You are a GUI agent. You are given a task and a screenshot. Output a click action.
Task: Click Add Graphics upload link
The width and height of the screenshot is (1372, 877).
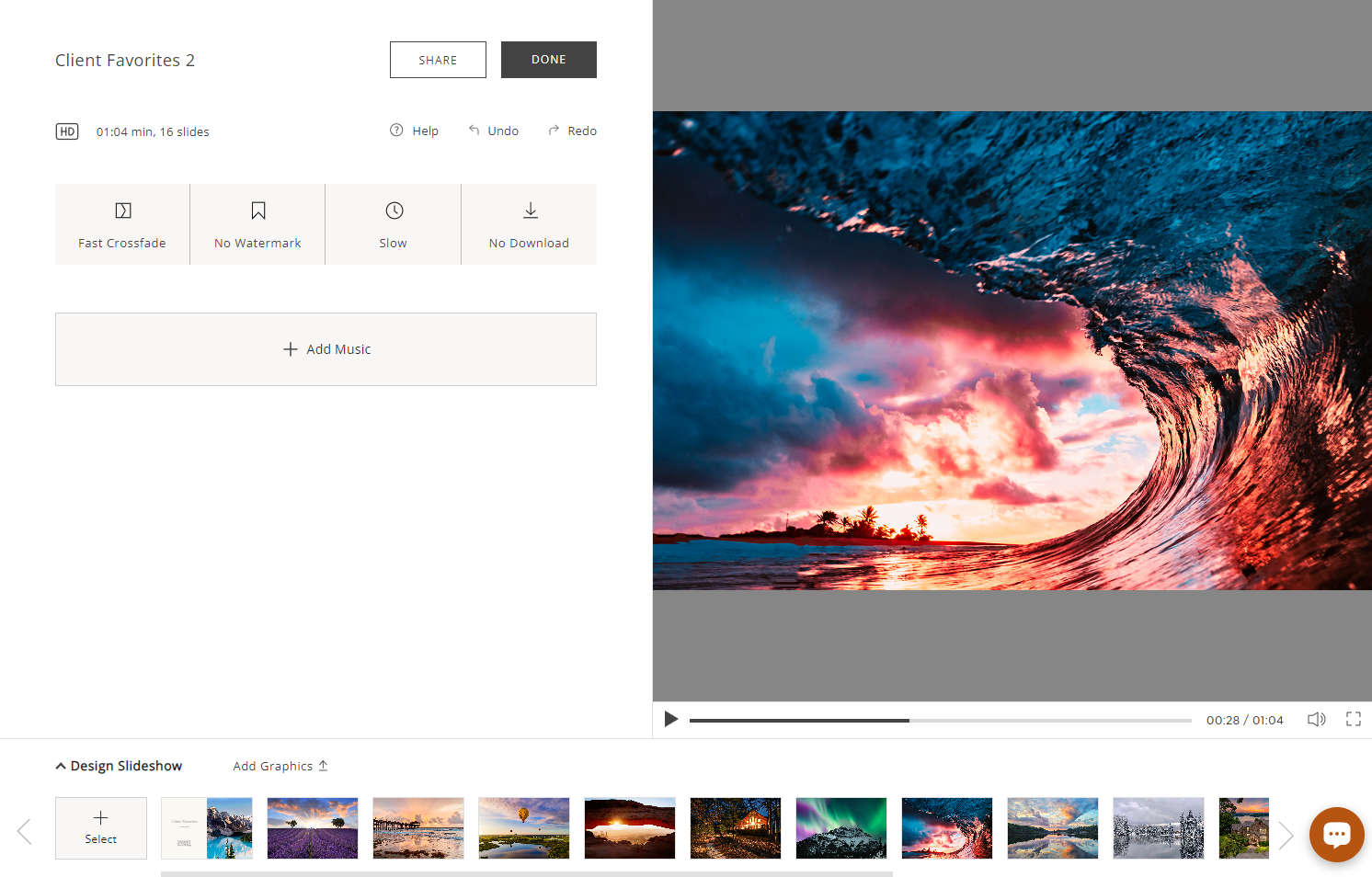coord(280,766)
